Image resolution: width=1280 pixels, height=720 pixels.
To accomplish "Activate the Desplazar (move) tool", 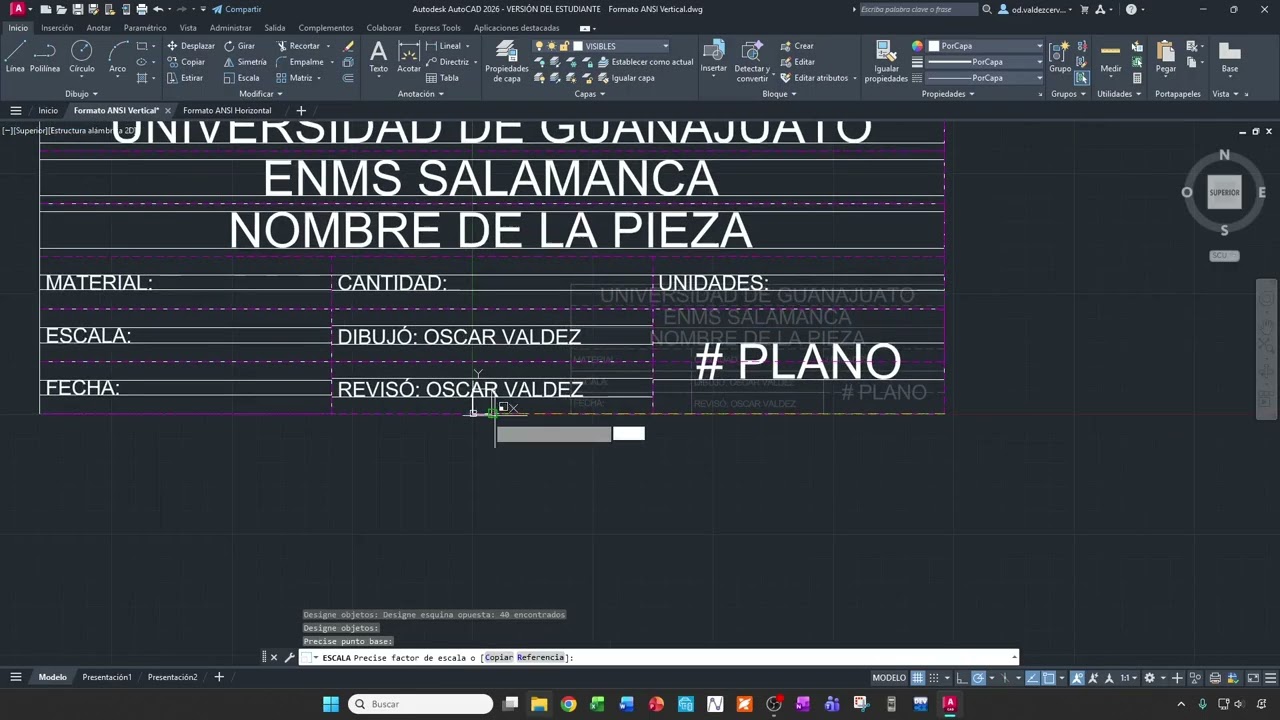I will coord(190,46).
